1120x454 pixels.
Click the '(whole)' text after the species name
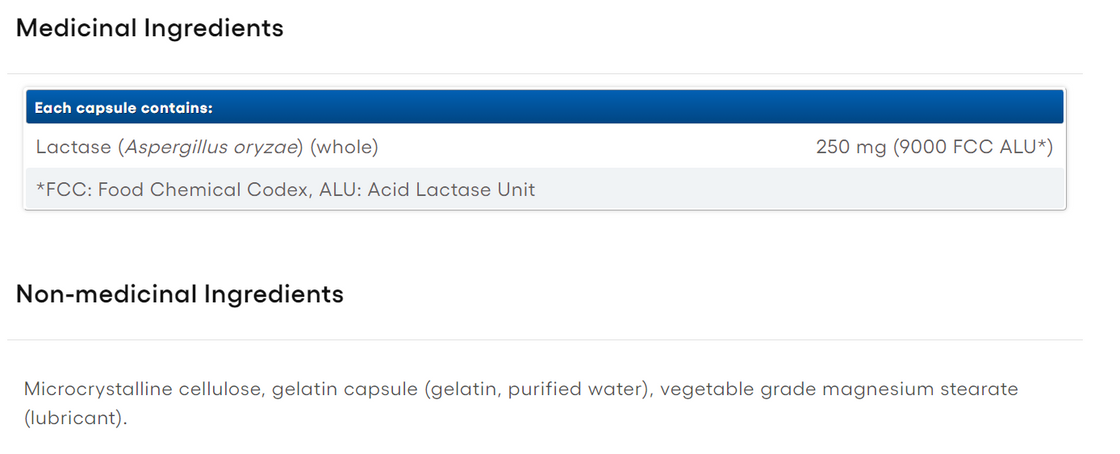coord(344,148)
